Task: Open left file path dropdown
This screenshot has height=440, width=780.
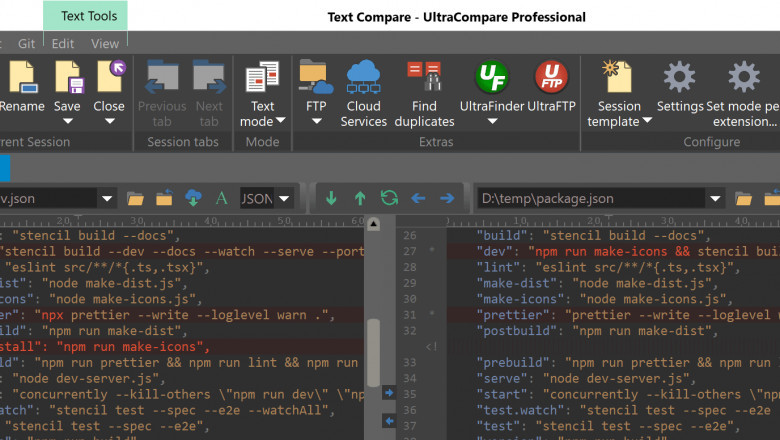Action: (x=107, y=199)
